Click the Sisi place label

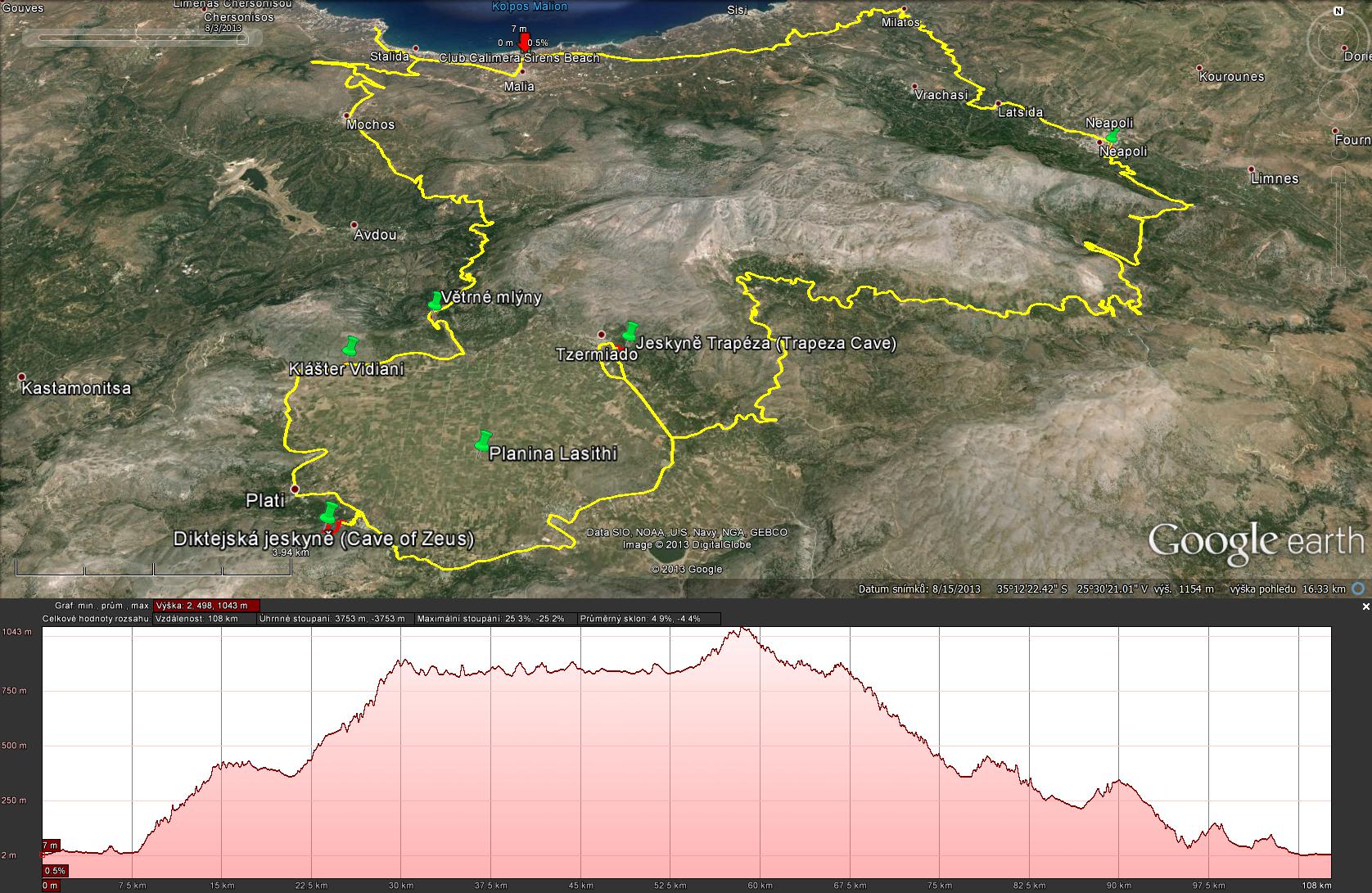tap(738, 11)
